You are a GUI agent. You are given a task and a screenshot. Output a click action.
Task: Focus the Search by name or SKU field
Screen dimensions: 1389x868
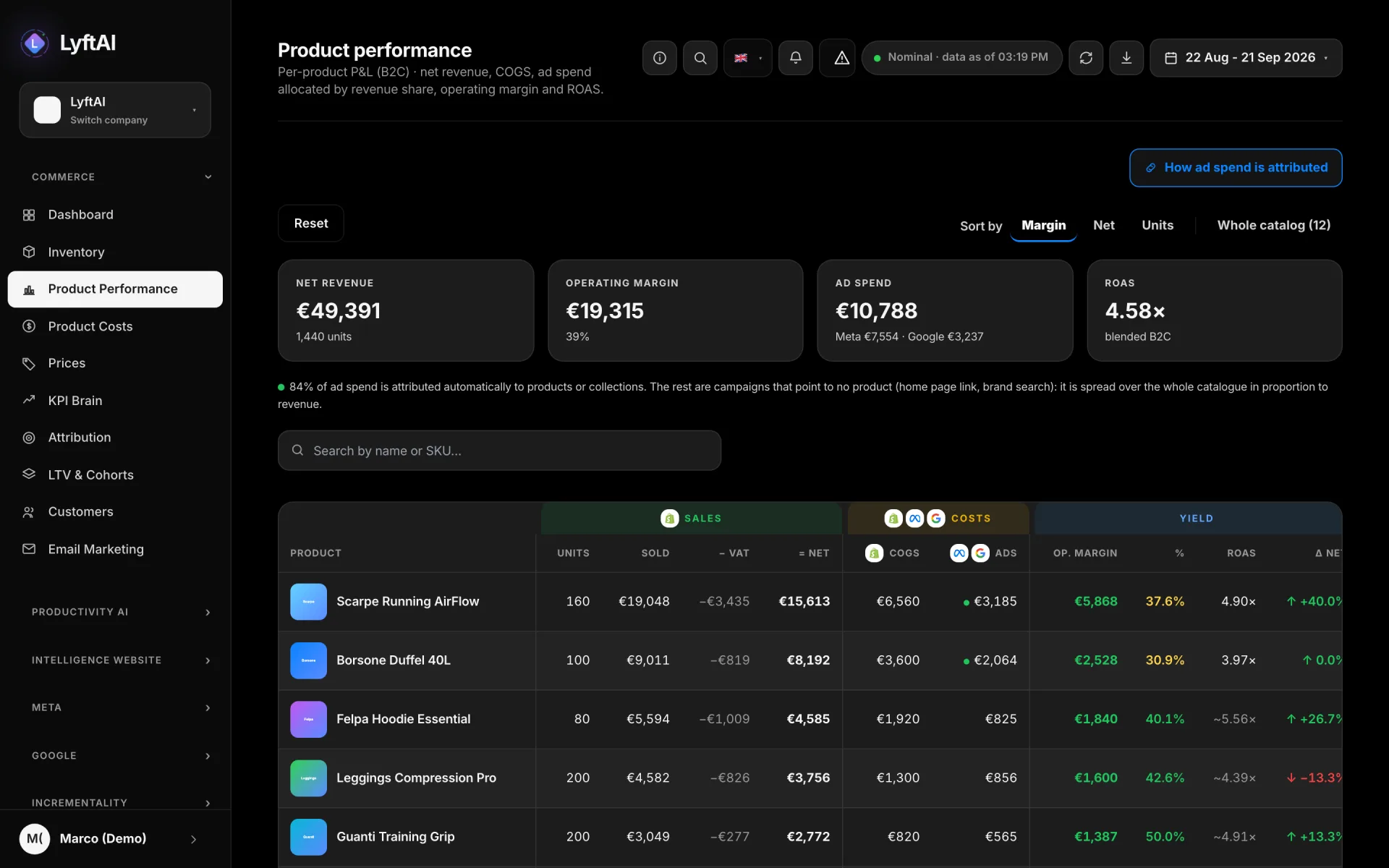click(x=499, y=451)
